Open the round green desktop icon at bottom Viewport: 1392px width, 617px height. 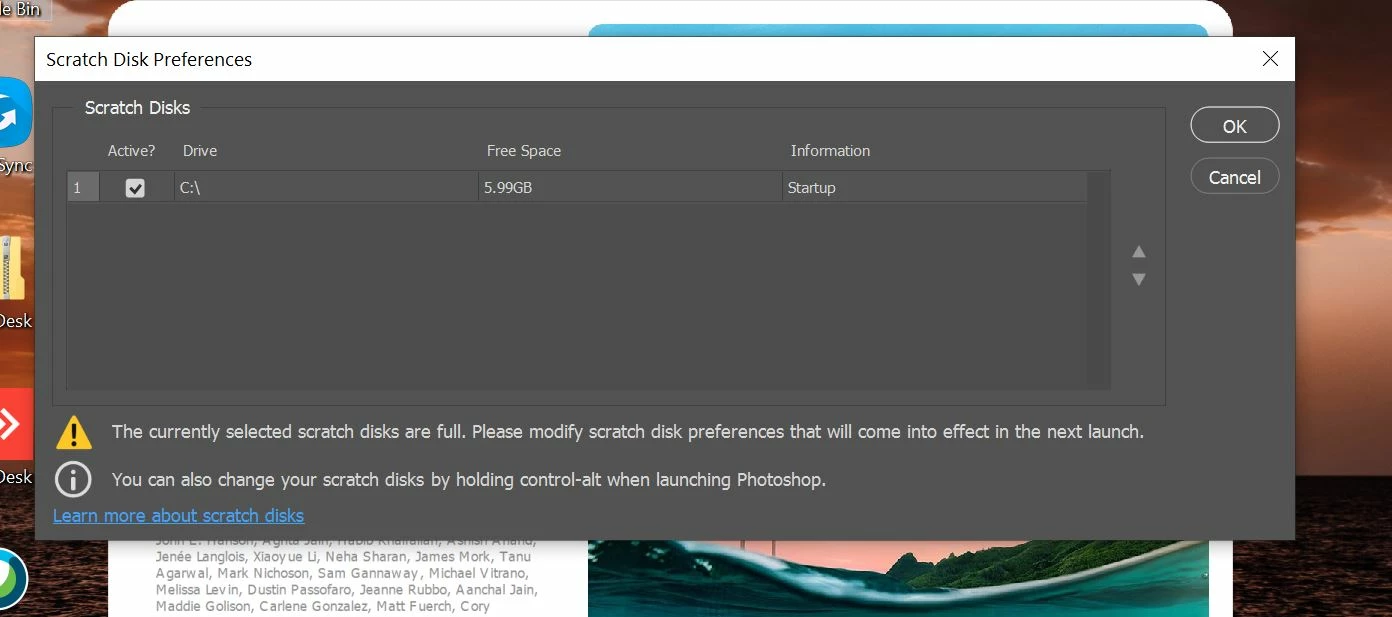(x=12, y=579)
